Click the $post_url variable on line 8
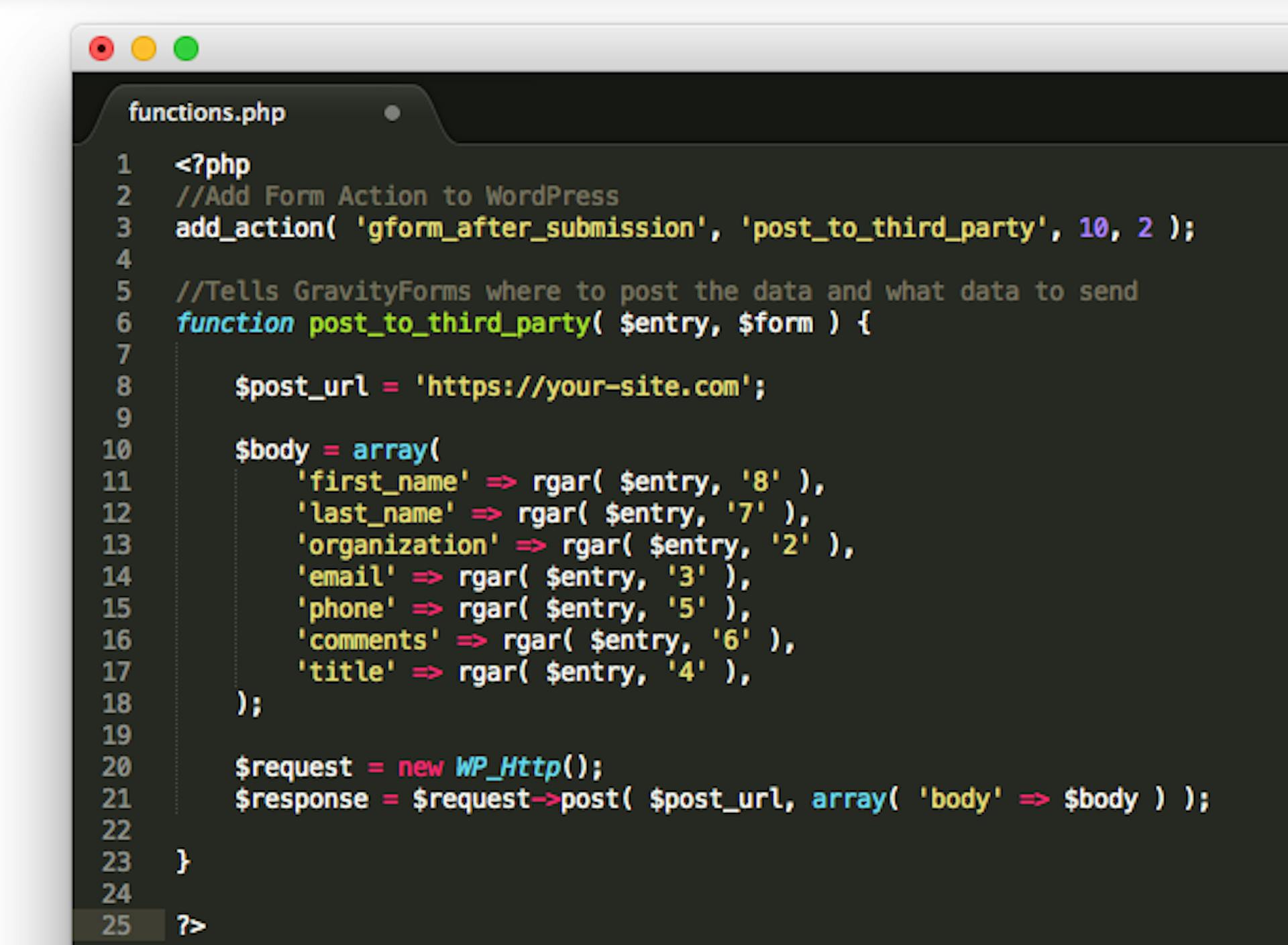Viewport: 1288px width, 945px height. 301,387
